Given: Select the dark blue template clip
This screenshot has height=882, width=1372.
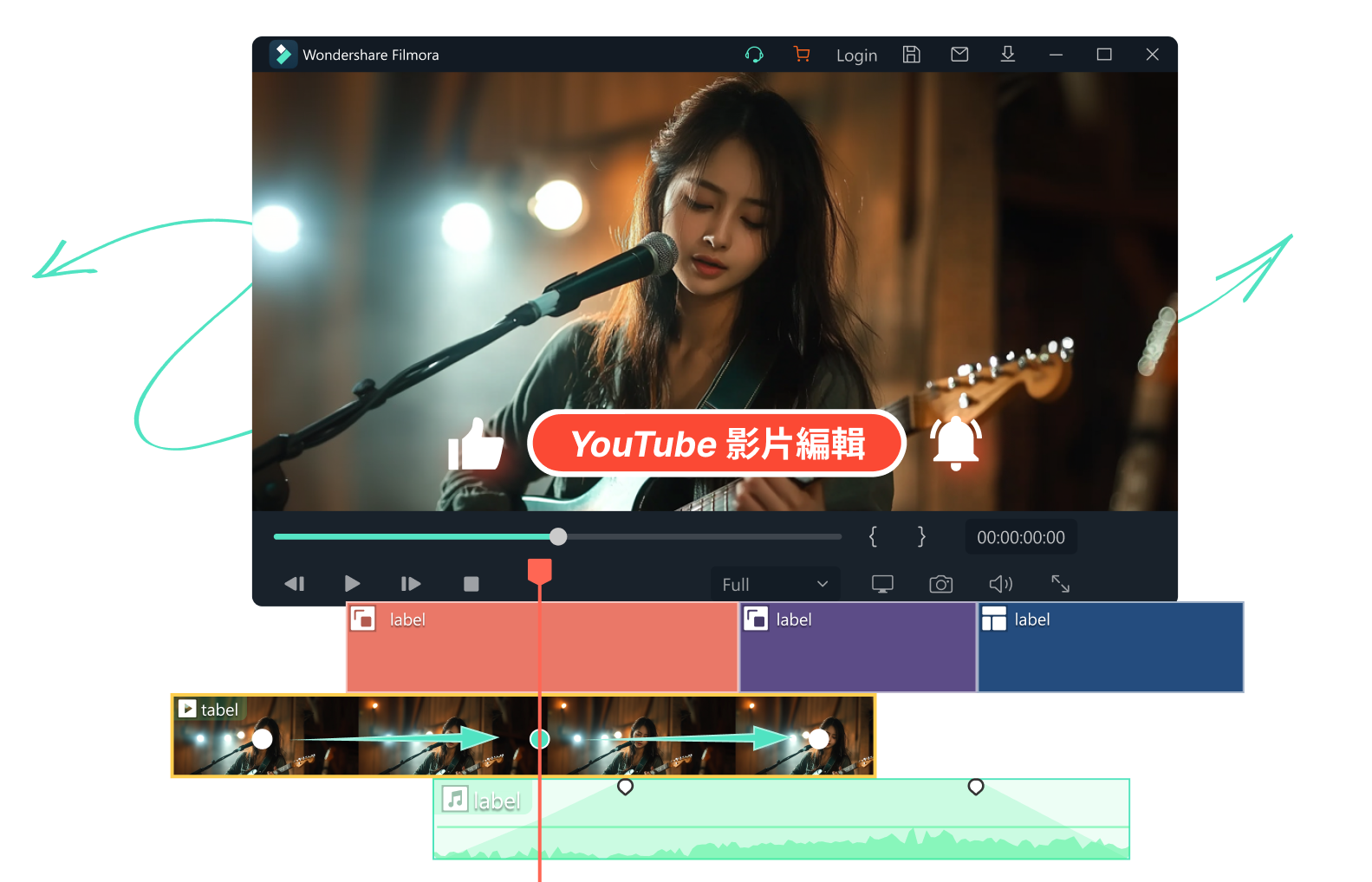Looking at the screenshot, I should point(1111,647).
